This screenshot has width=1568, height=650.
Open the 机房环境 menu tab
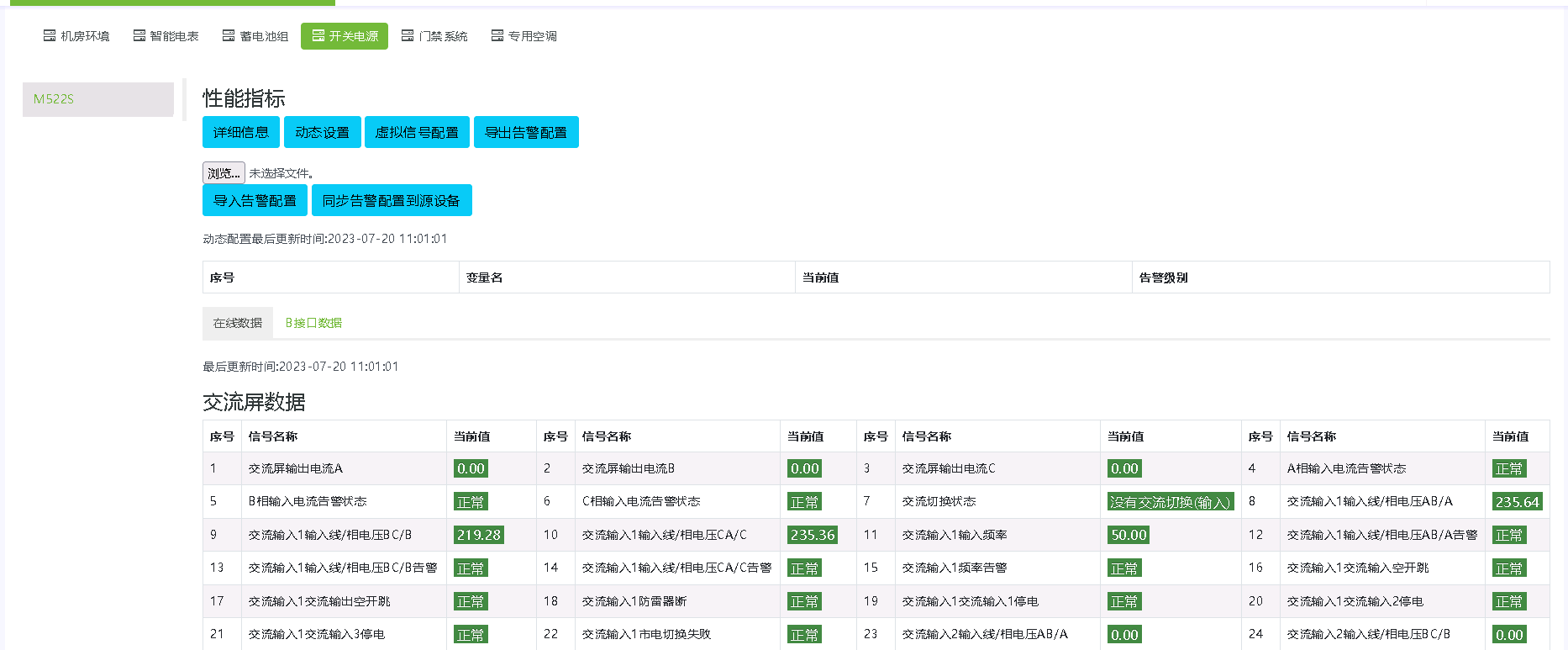tap(76, 36)
